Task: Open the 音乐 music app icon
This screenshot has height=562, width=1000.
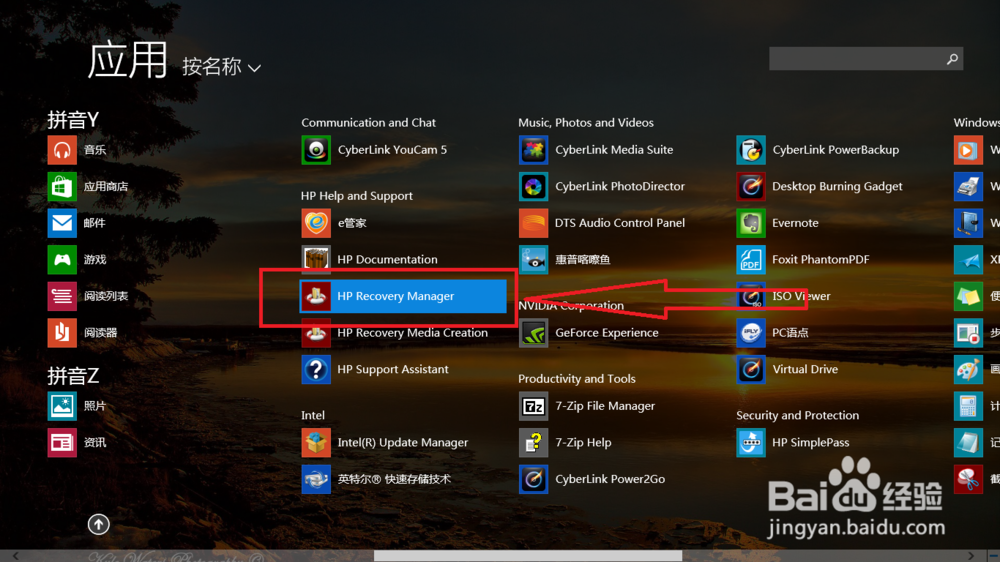Action: click(x=62, y=150)
